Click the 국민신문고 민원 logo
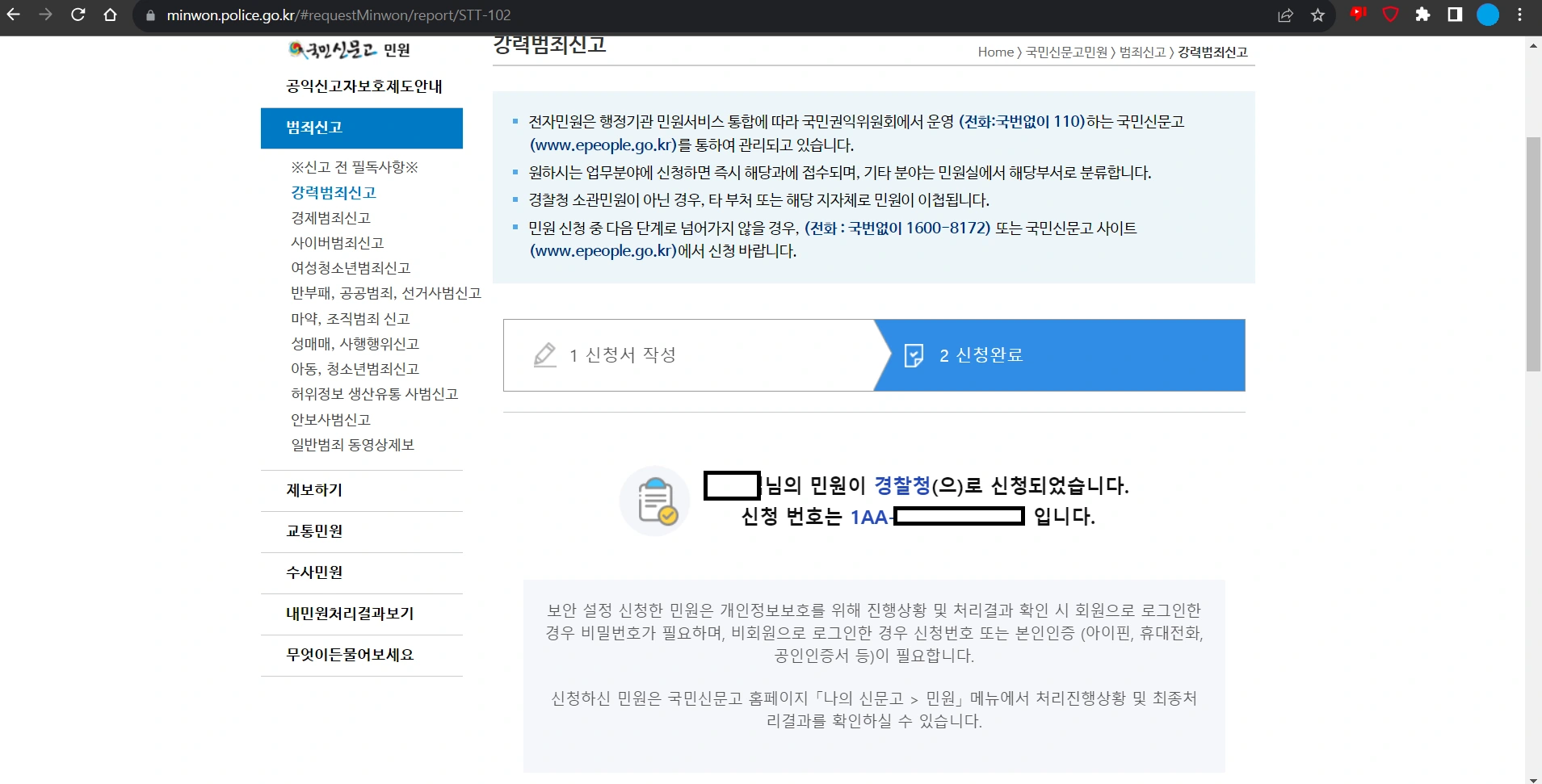 tap(350, 50)
